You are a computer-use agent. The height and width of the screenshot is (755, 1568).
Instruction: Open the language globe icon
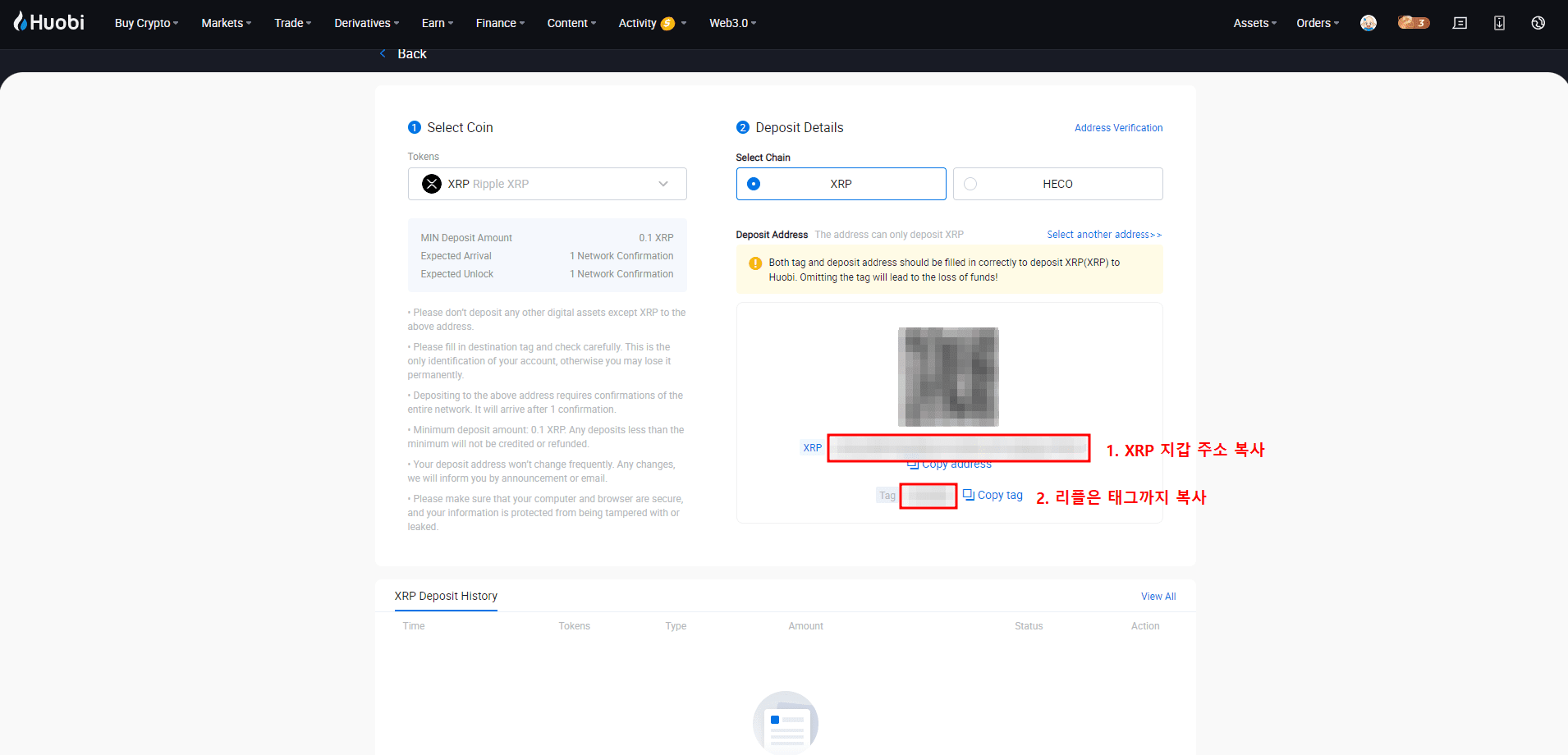click(1538, 23)
